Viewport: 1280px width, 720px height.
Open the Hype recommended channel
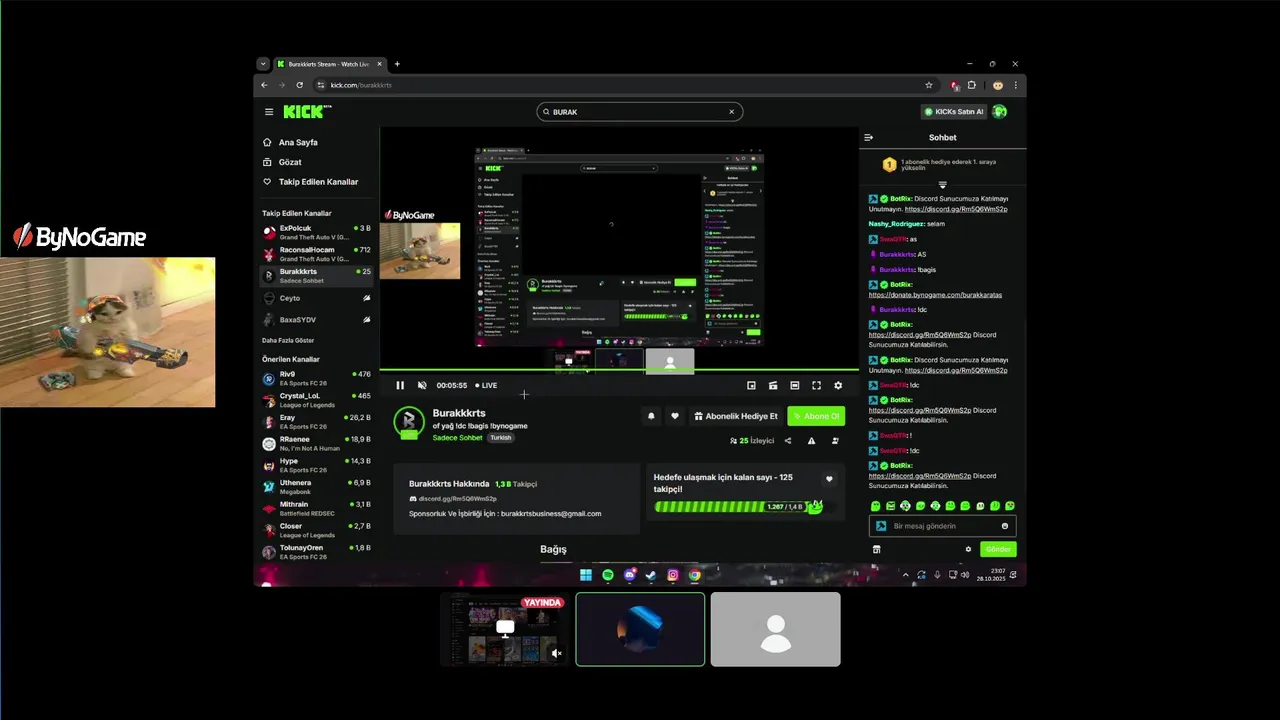click(x=317, y=465)
